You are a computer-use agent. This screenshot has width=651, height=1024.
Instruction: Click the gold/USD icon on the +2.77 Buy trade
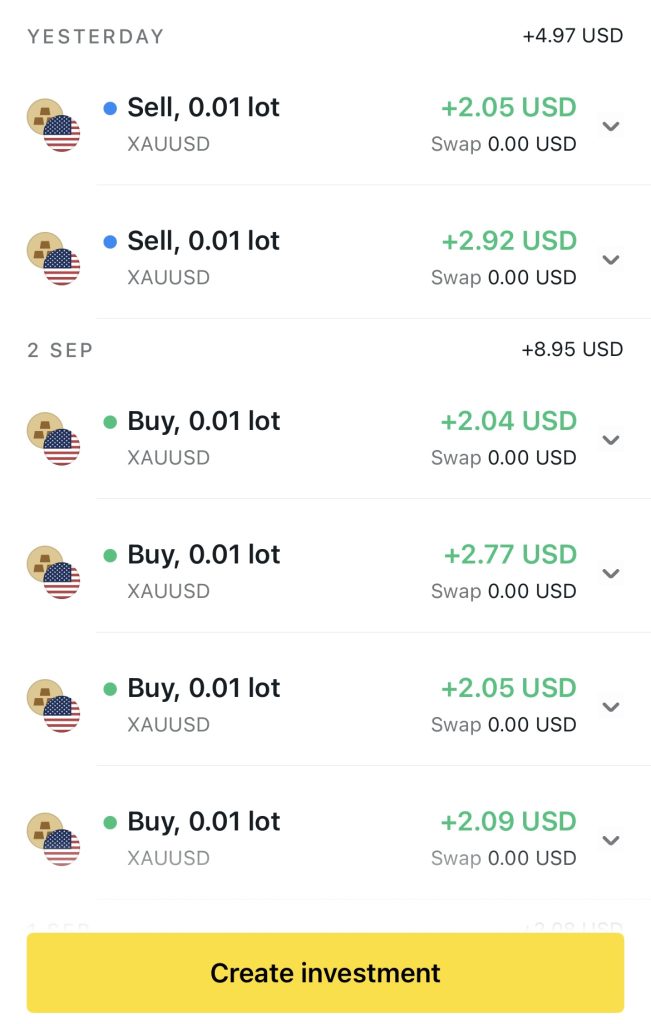[53, 572]
